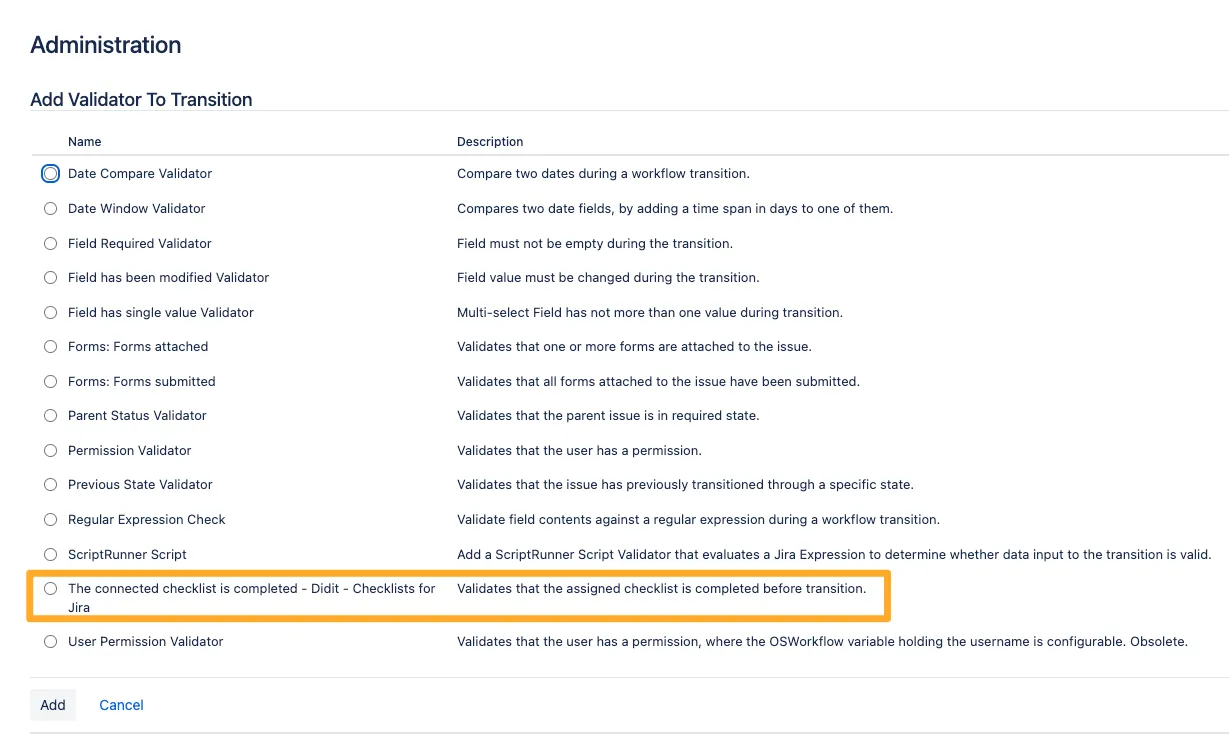Click the Date Window Validator label
The image size is (1229, 745).
137,209
